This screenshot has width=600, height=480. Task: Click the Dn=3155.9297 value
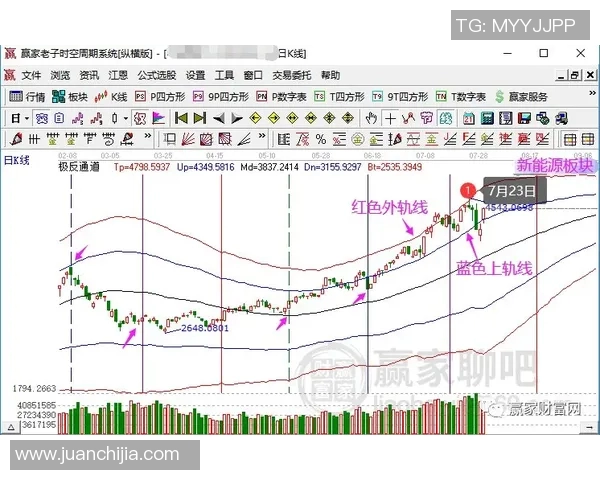(333, 167)
